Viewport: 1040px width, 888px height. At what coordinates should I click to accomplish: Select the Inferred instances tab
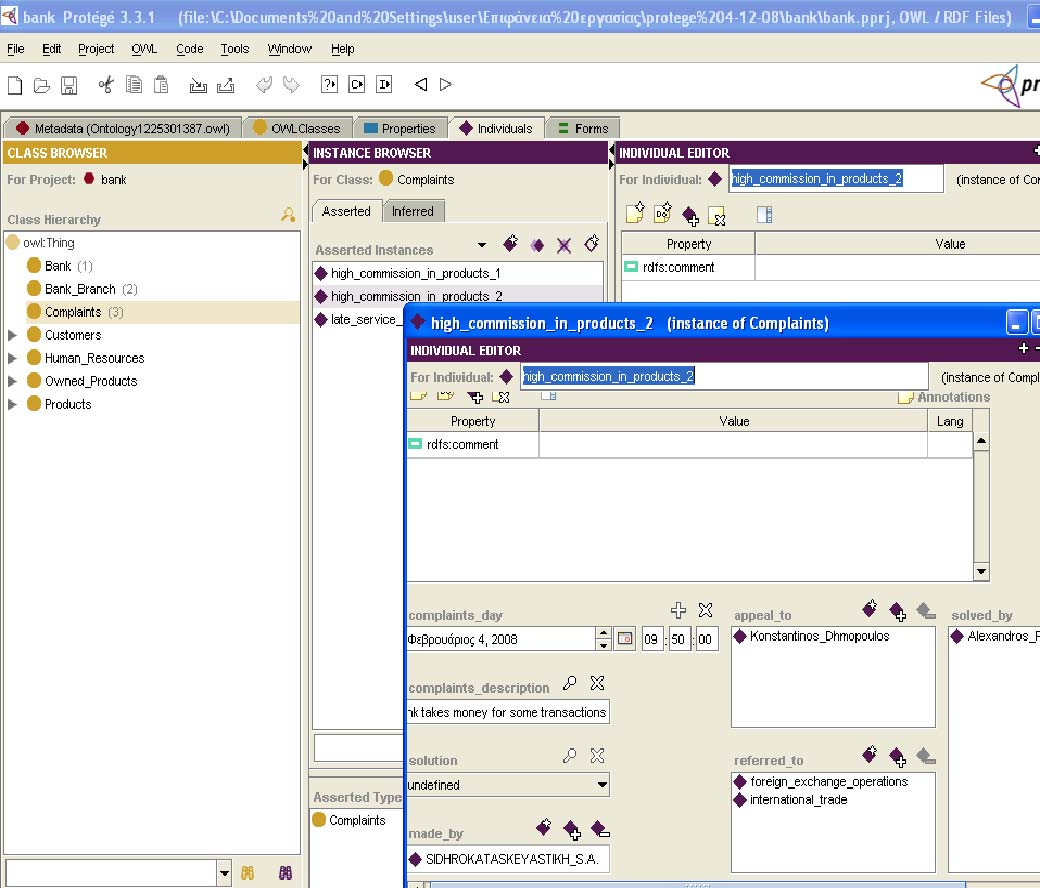pyautogui.click(x=413, y=211)
